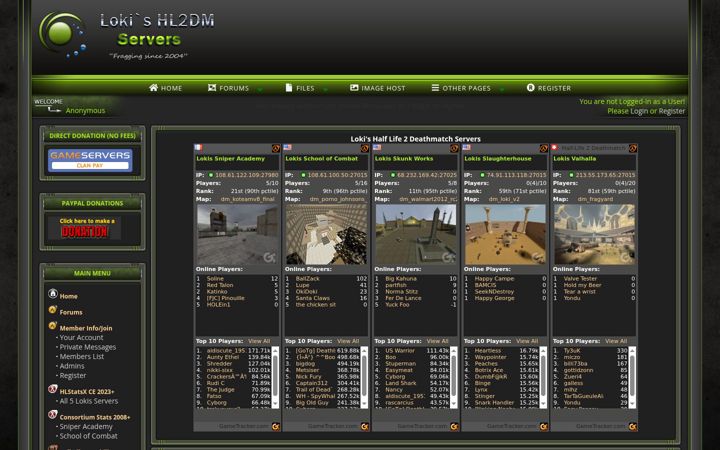Open the dm_loki_v2 map thumbnail
720x450 pixels.
(506, 234)
